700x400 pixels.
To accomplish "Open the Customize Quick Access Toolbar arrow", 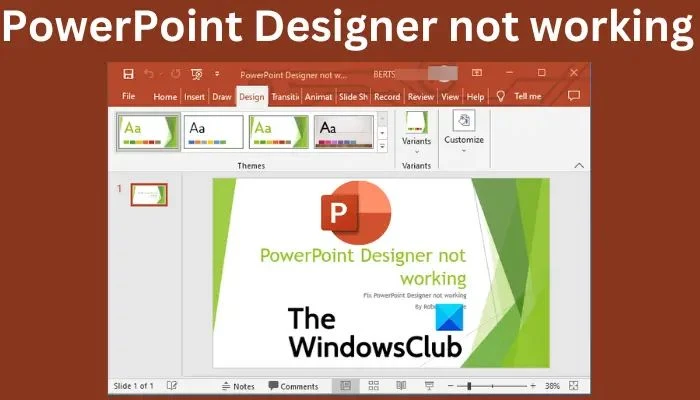I will [217, 74].
